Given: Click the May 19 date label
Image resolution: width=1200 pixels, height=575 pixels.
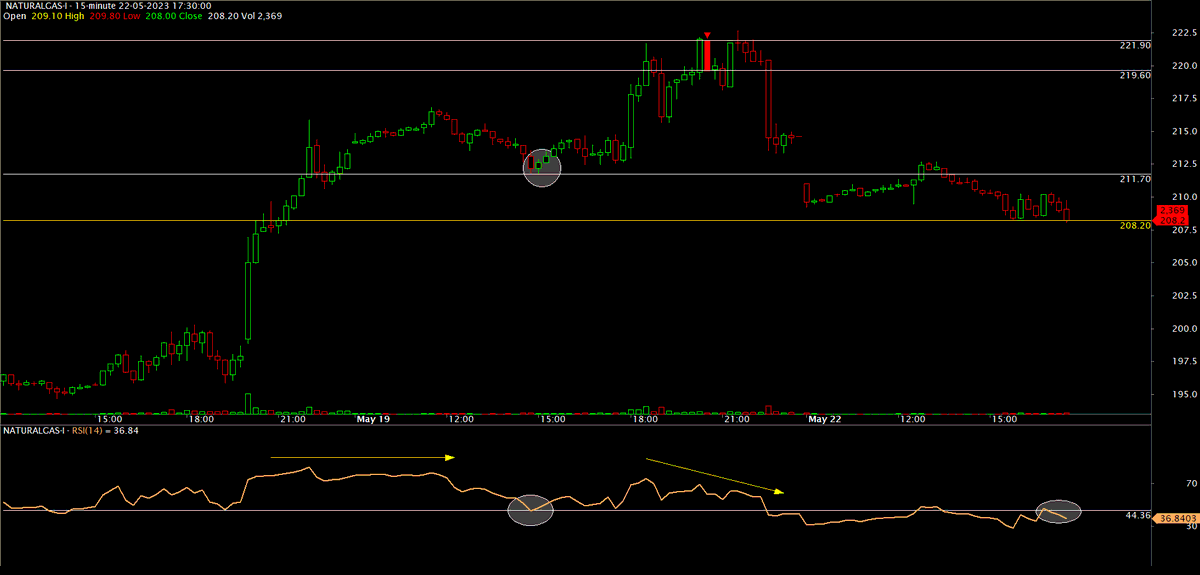Looking at the screenshot, I should click(372, 420).
